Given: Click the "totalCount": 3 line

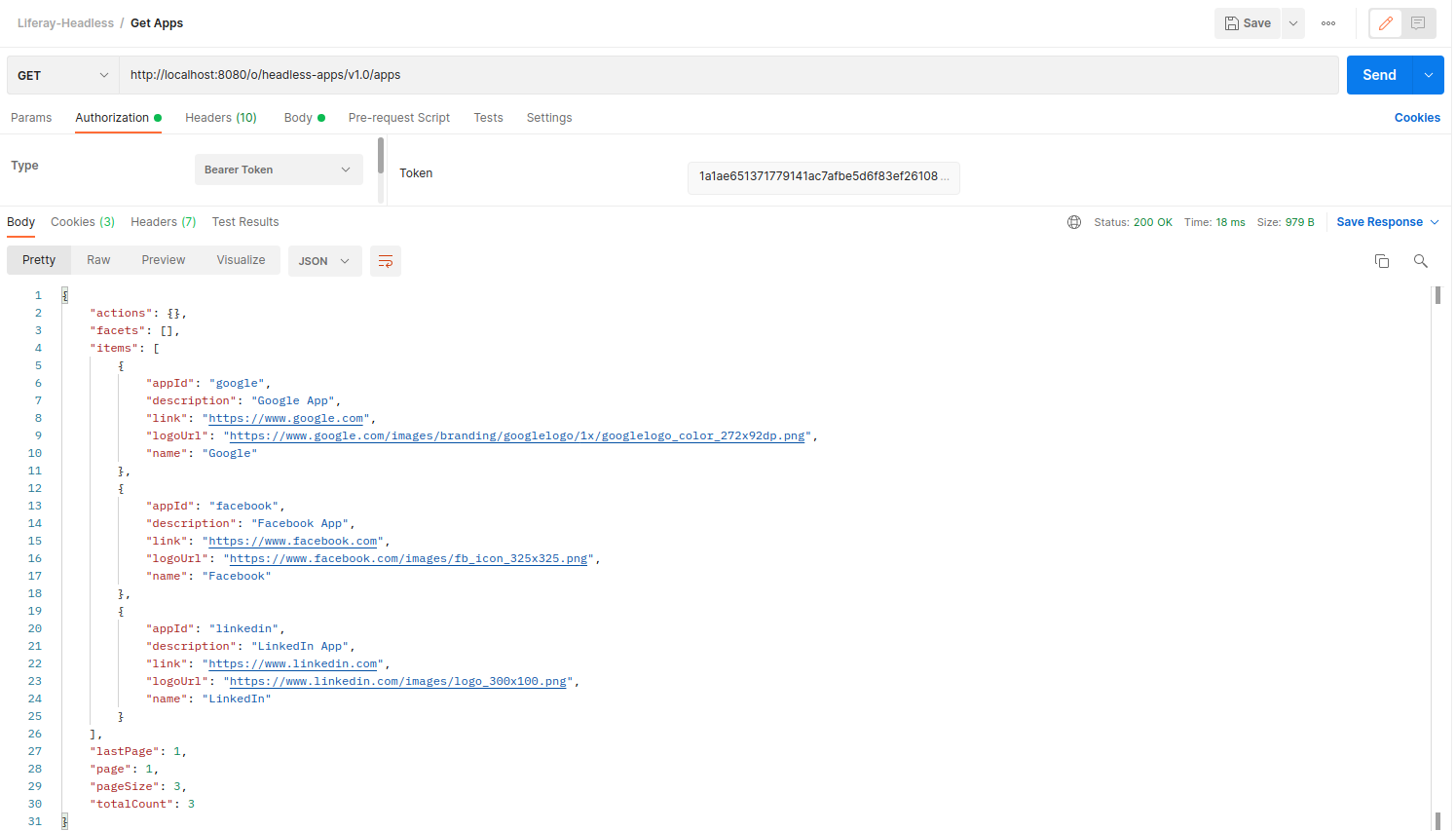Looking at the screenshot, I should [142, 805].
